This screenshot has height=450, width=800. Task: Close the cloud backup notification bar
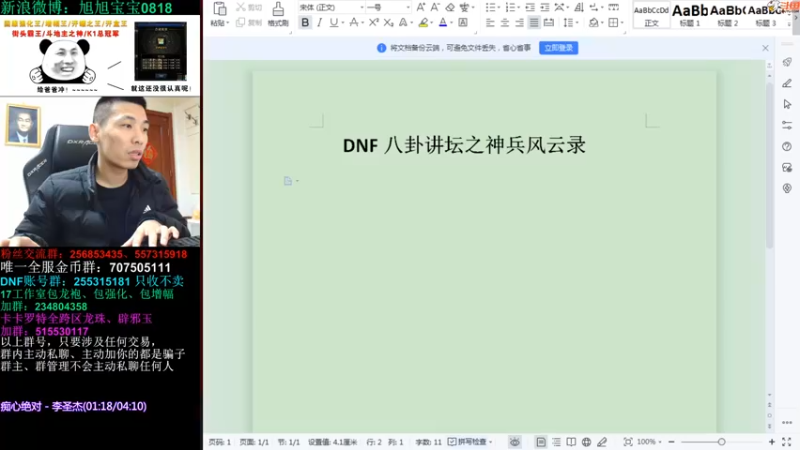tap(765, 48)
